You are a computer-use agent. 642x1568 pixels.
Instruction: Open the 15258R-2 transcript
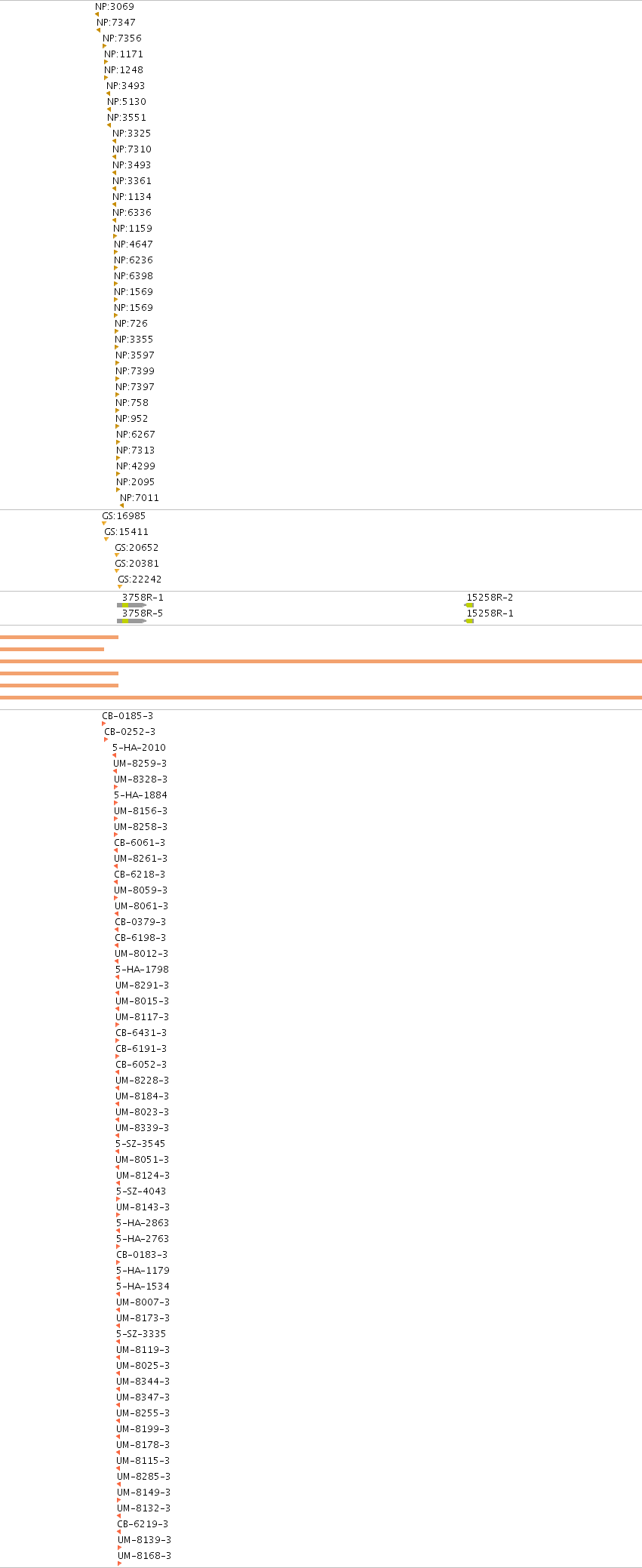(490, 598)
